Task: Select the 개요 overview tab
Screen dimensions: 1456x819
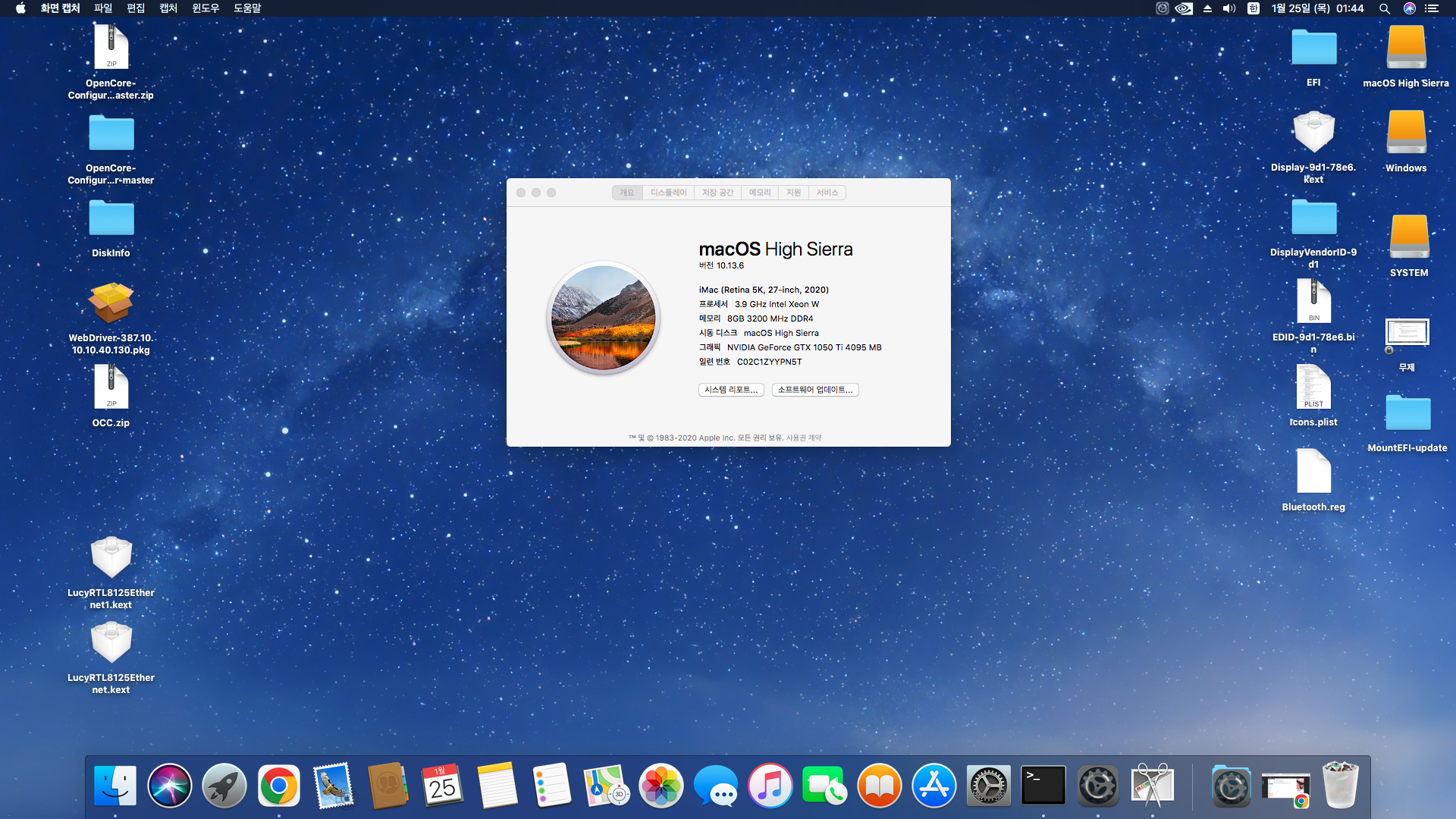Action: click(x=627, y=193)
